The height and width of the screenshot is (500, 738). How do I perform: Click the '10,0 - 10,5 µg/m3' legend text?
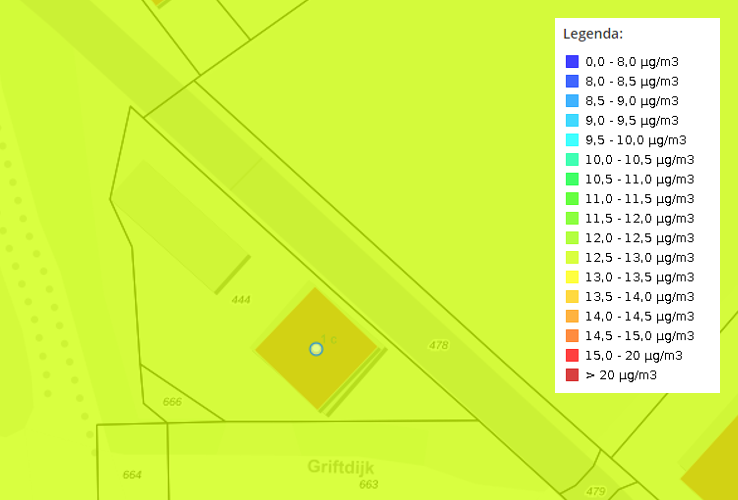[x=640, y=160]
